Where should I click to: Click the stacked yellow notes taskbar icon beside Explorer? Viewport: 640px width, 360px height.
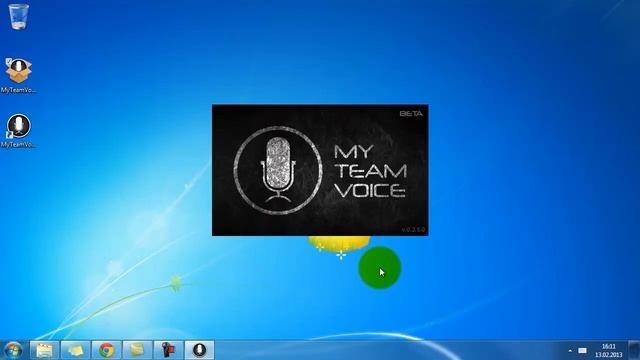click(76, 350)
